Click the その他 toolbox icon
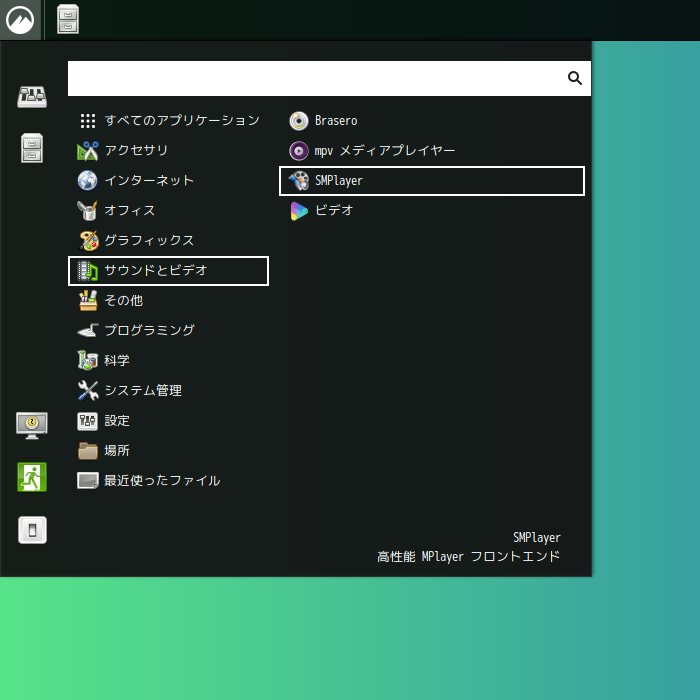Image resolution: width=700 pixels, height=700 pixels. click(x=88, y=300)
